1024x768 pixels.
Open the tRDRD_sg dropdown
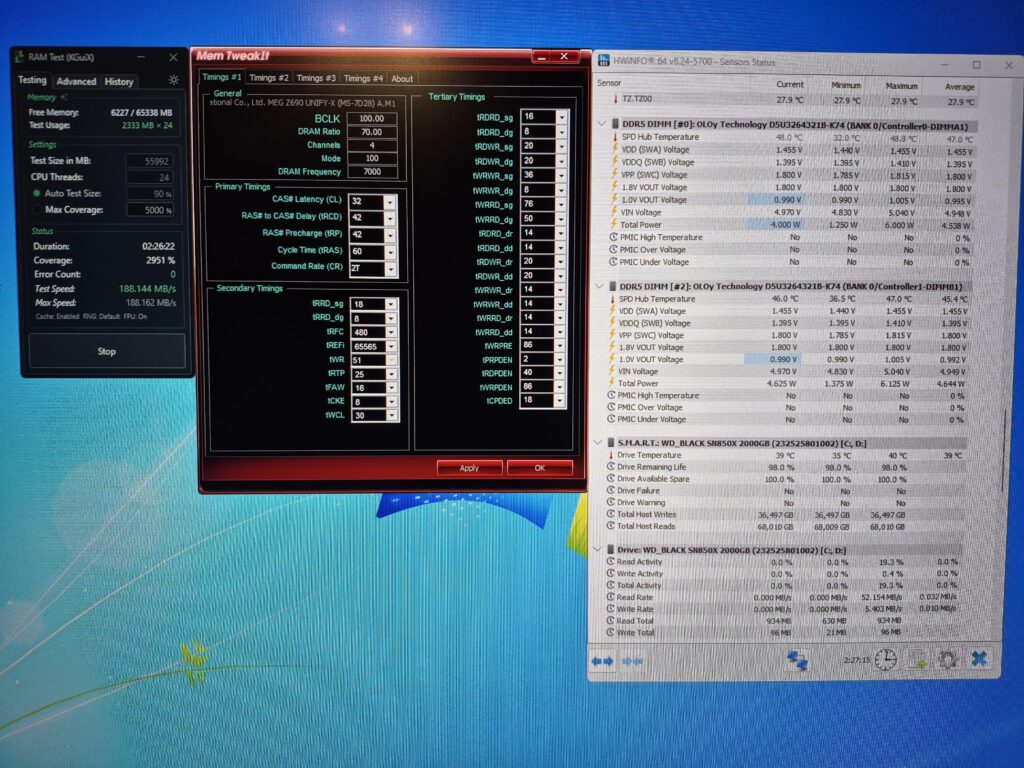[560, 117]
